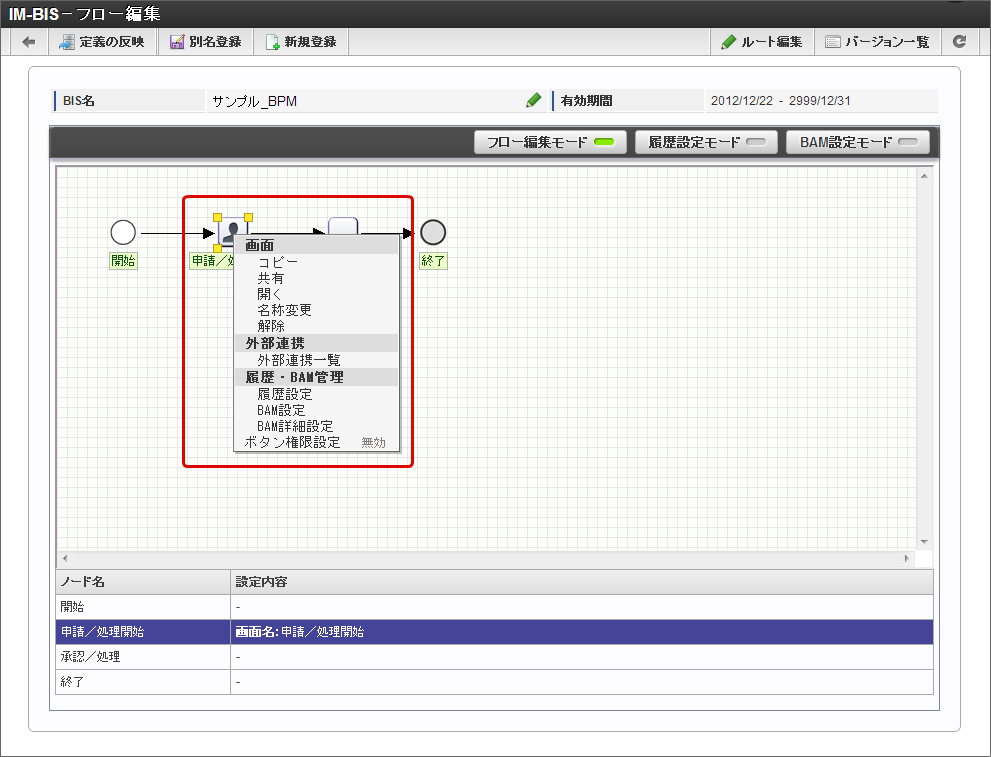
Task: Select the highlighted 申請／処理開始 table row
Action: coord(494,632)
